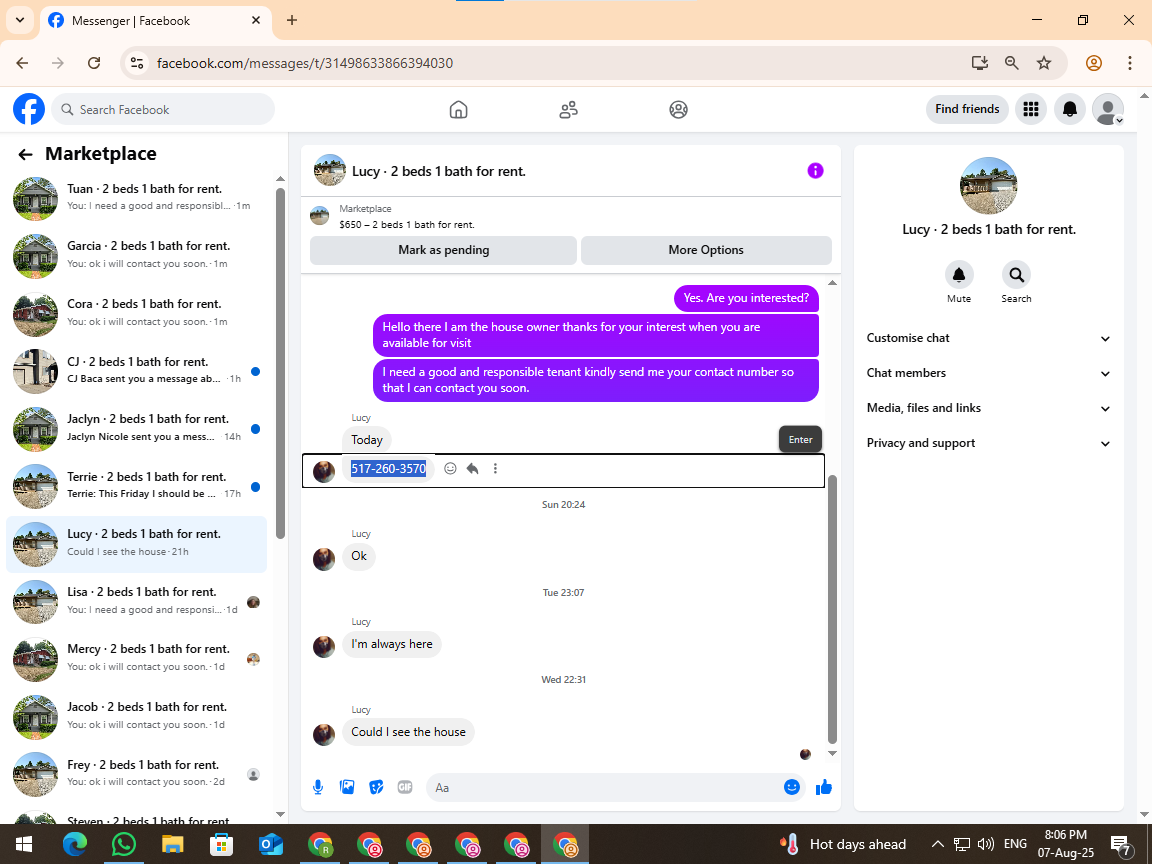Click Lucy's large listing photo in sidebar

[x=988, y=185]
